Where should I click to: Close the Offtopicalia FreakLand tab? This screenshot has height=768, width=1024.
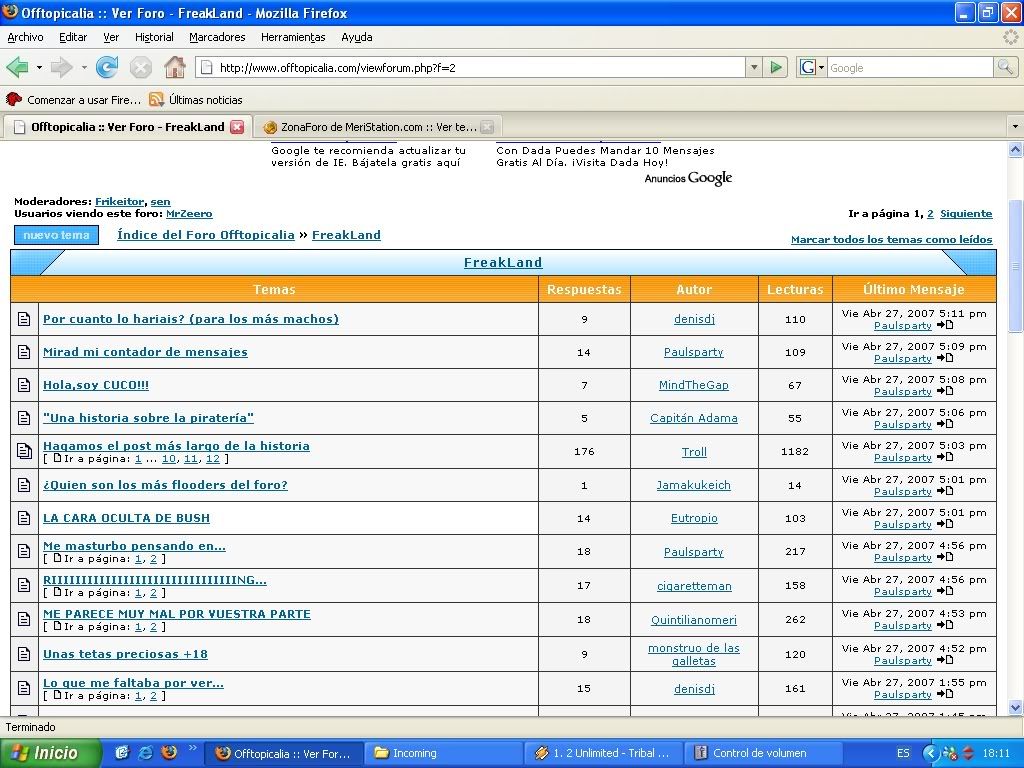pos(237,127)
